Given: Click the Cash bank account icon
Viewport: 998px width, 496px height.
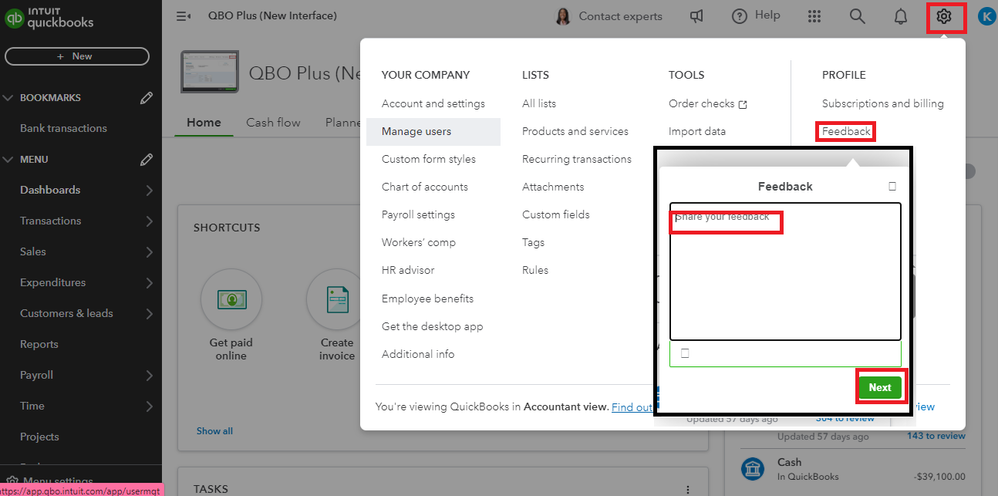Looking at the screenshot, I should [754, 469].
